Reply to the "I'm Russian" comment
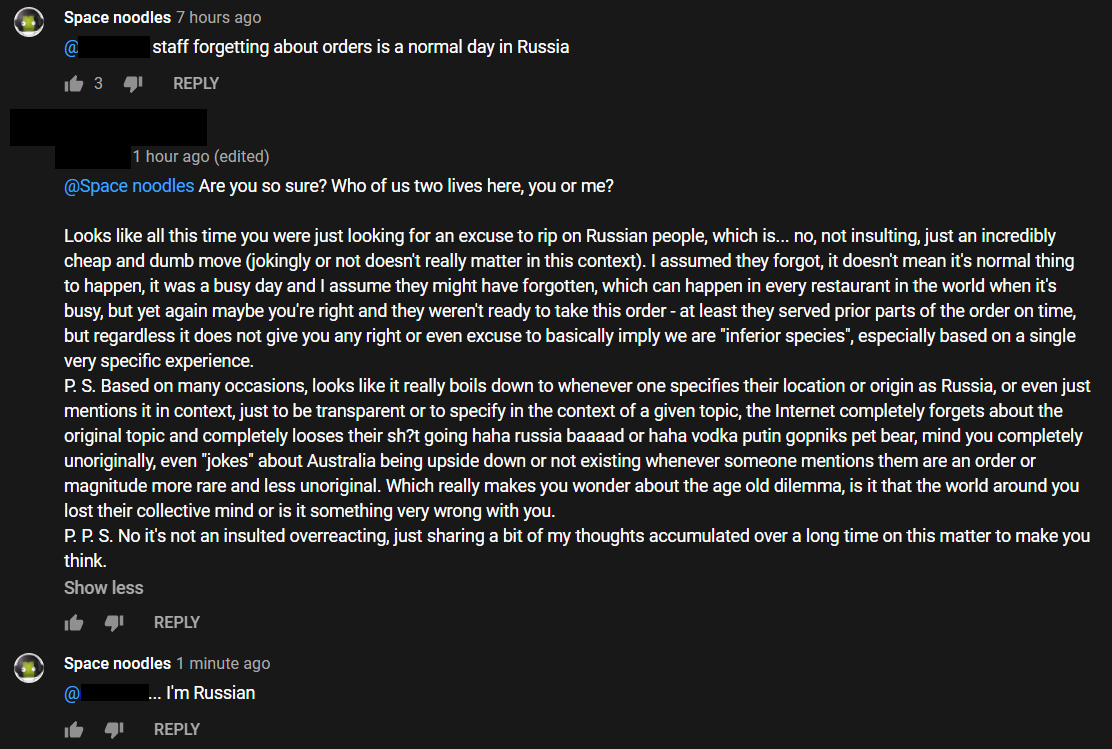The height and width of the screenshot is (749, 1112). (177, 730)
